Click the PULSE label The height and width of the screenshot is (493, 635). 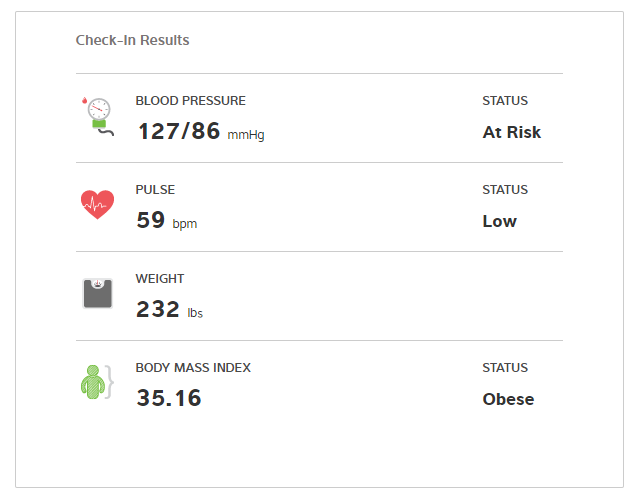(155, 190)
